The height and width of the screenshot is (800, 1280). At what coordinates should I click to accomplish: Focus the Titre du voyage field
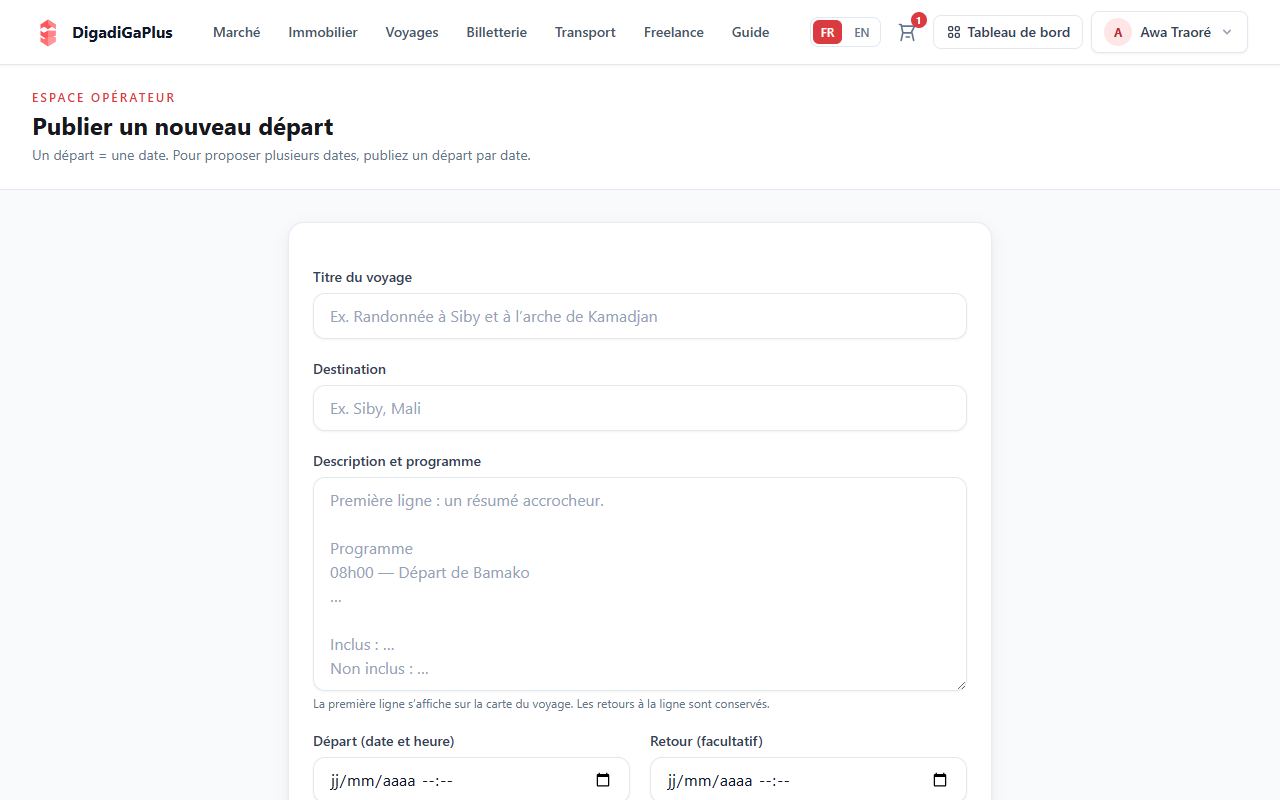point(640,316)
